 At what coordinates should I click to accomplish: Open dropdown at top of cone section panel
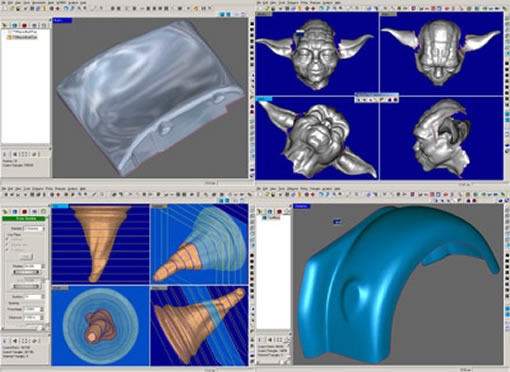point(34,229)
